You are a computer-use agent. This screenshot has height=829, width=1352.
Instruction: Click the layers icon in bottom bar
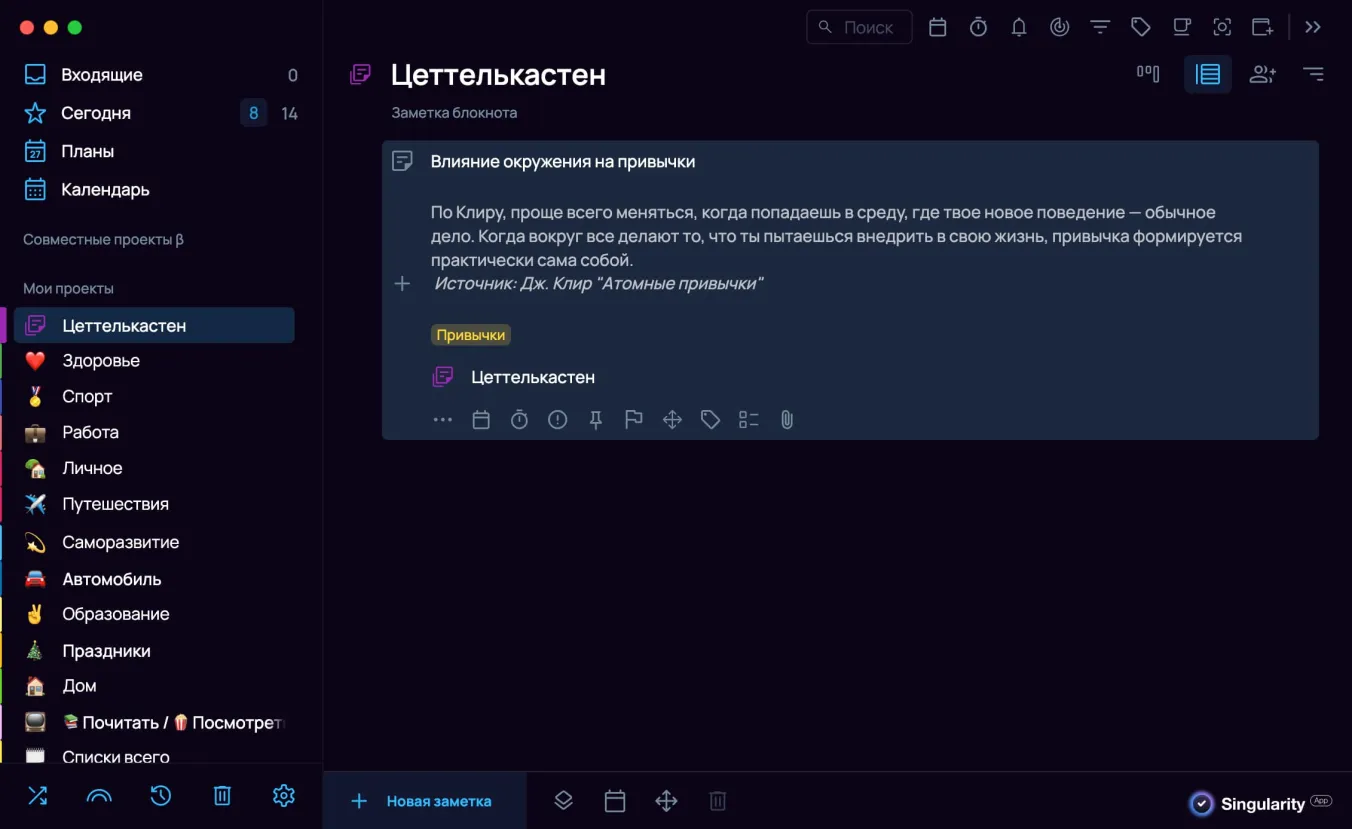(563, 800)
